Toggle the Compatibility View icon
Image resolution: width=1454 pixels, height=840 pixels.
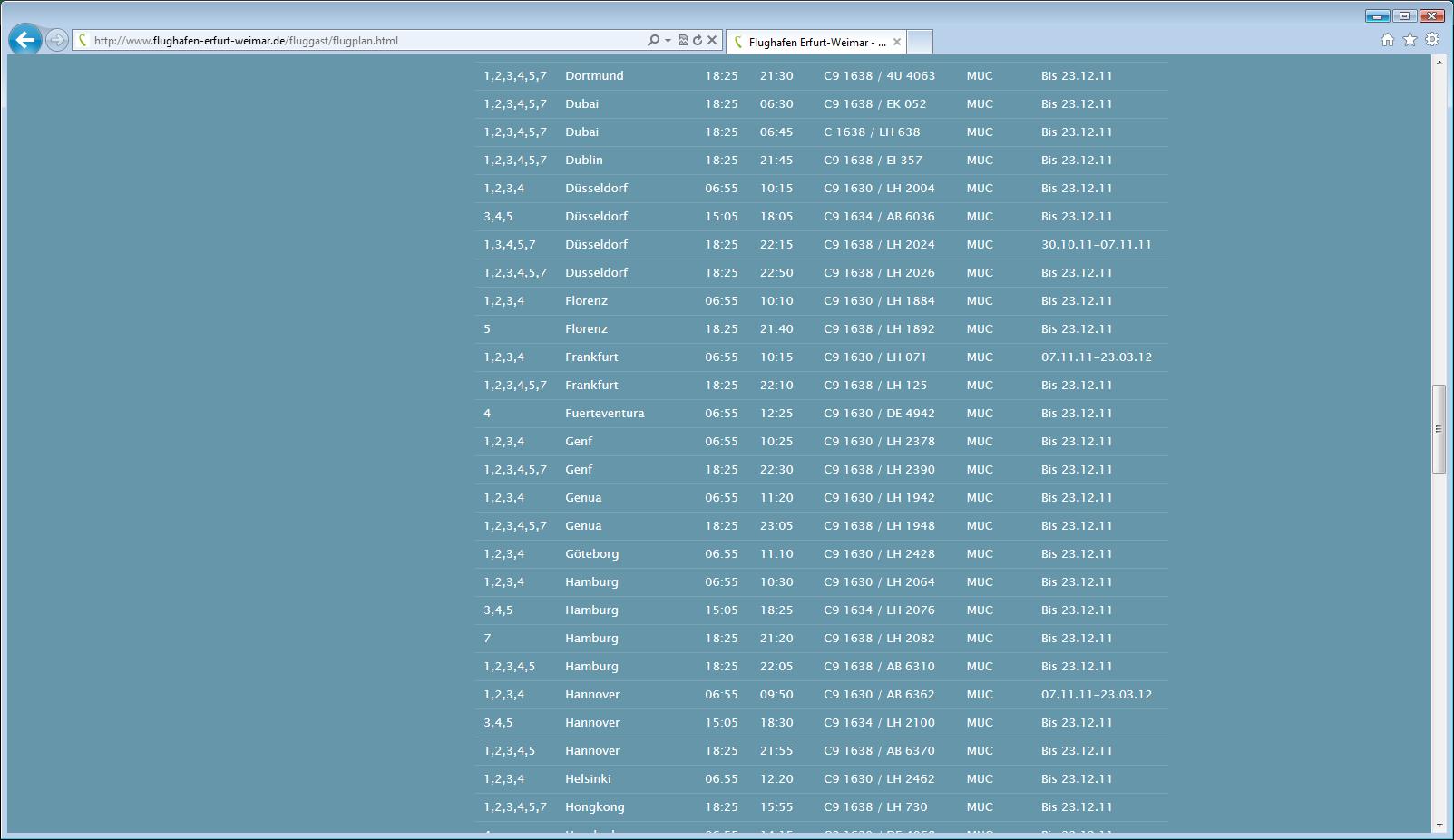(683, 40)
